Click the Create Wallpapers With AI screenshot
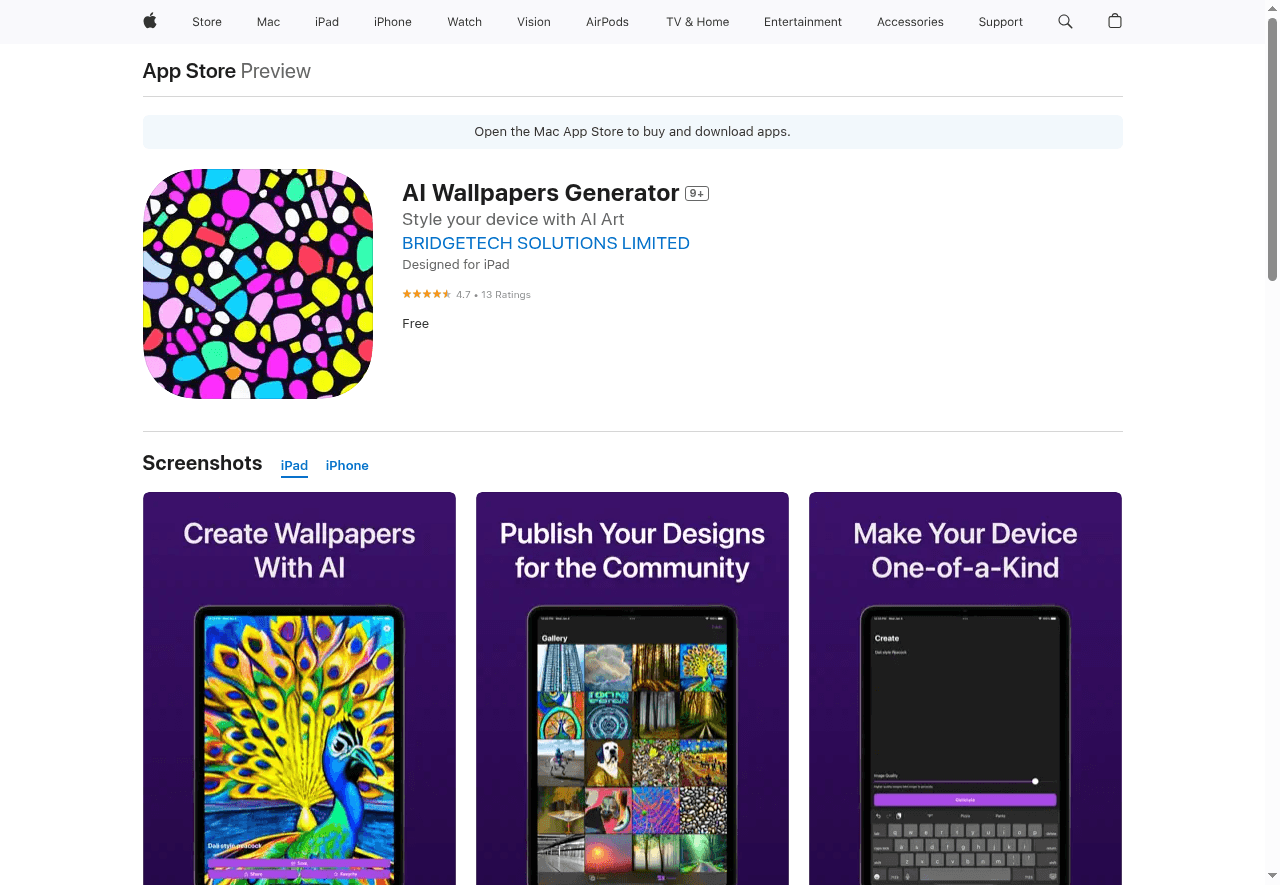The height and width of the screenshot is (885, 1280). [x=299, y=688]
